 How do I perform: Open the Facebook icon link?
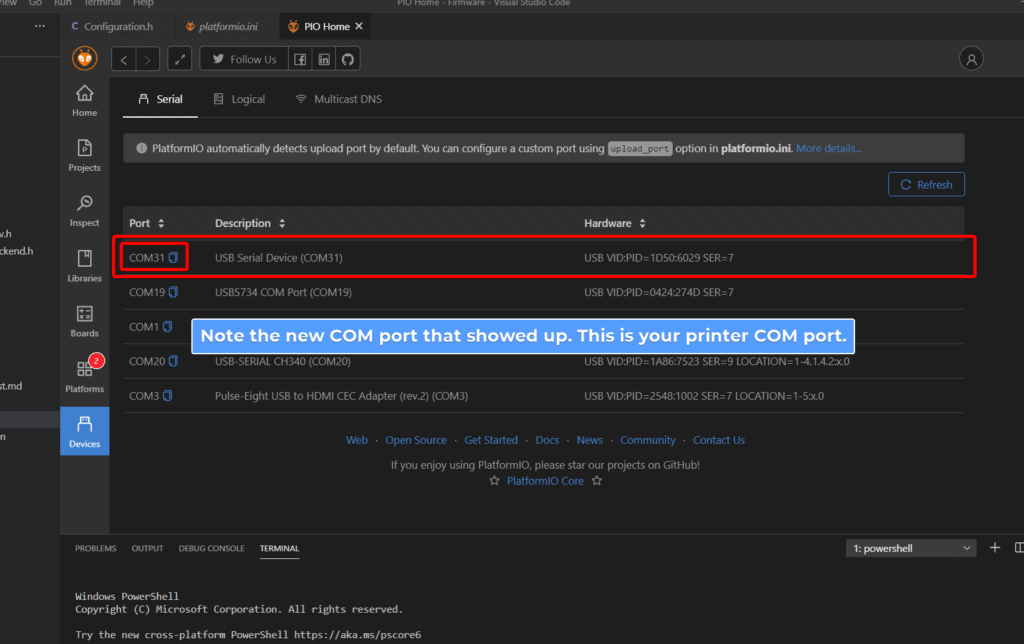coord(300,59)
